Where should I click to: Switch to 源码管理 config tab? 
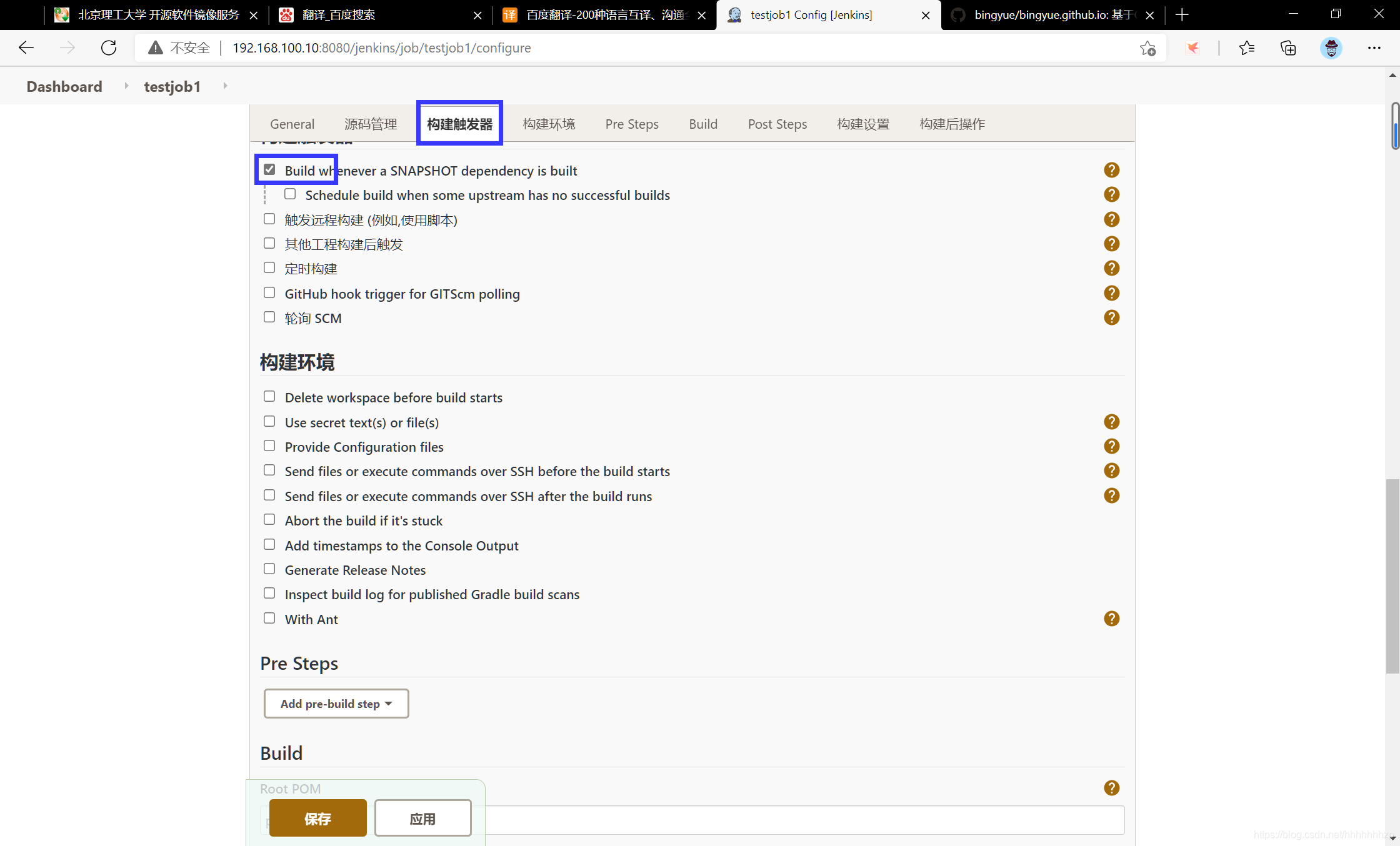(x=371, y=124)
